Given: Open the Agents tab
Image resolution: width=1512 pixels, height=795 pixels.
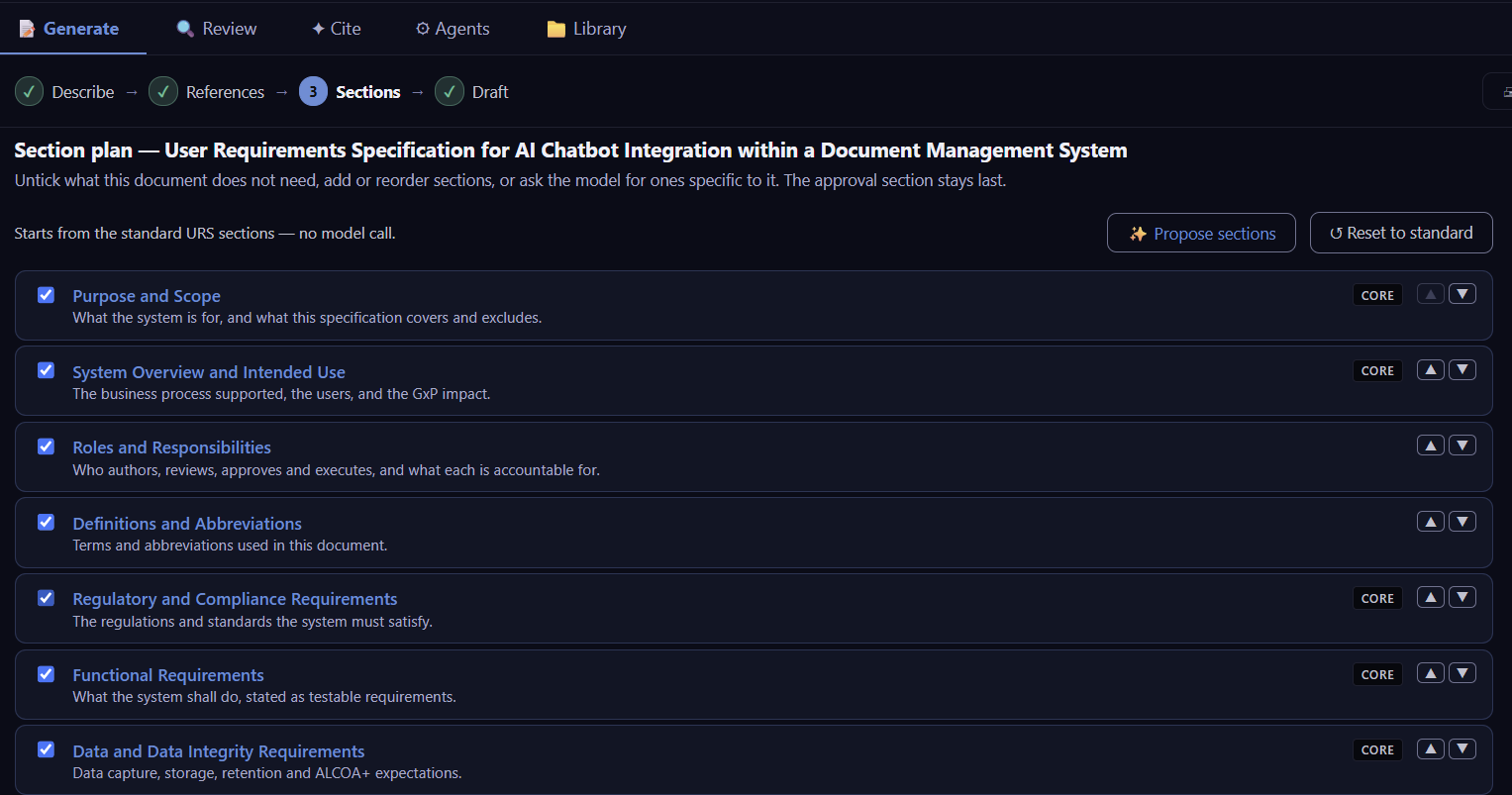Looking at the screenshot, I should point(453,29).
